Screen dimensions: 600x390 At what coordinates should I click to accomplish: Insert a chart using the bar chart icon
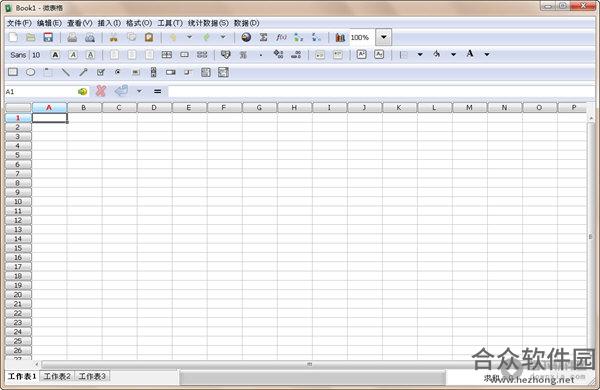click(x=340, y=38)
